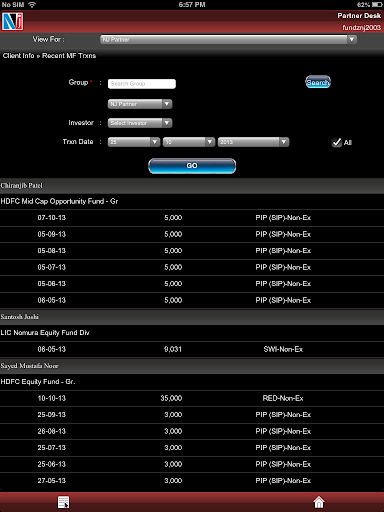The image size is (384, 512).
Task: Select the Client Info breadcrumb
Action: pos(19,56)
